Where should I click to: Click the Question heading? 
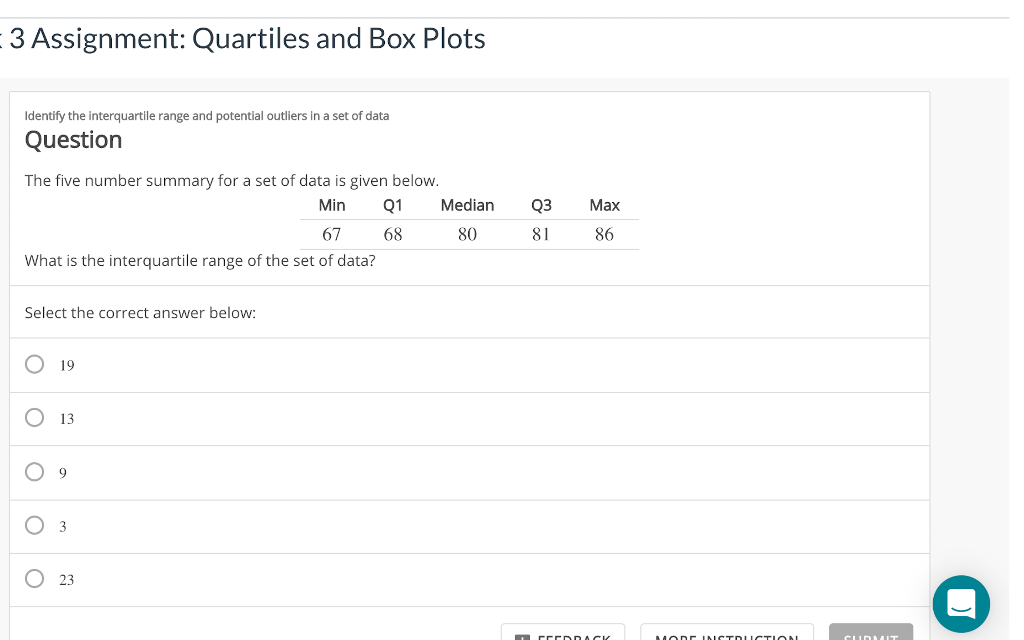pyautogui.click(x=73, y=140)
